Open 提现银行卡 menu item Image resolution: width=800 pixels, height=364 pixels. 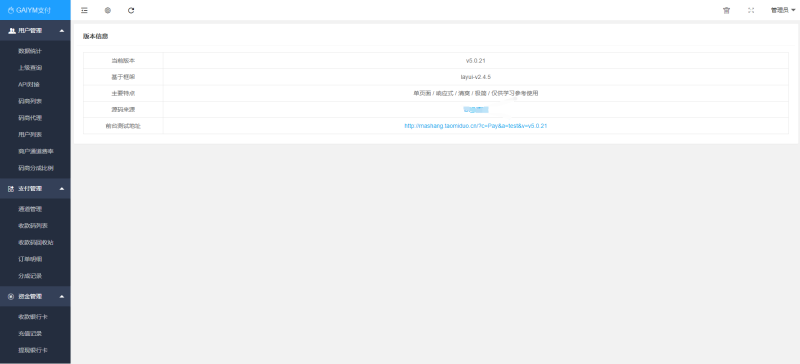point(33,351)
